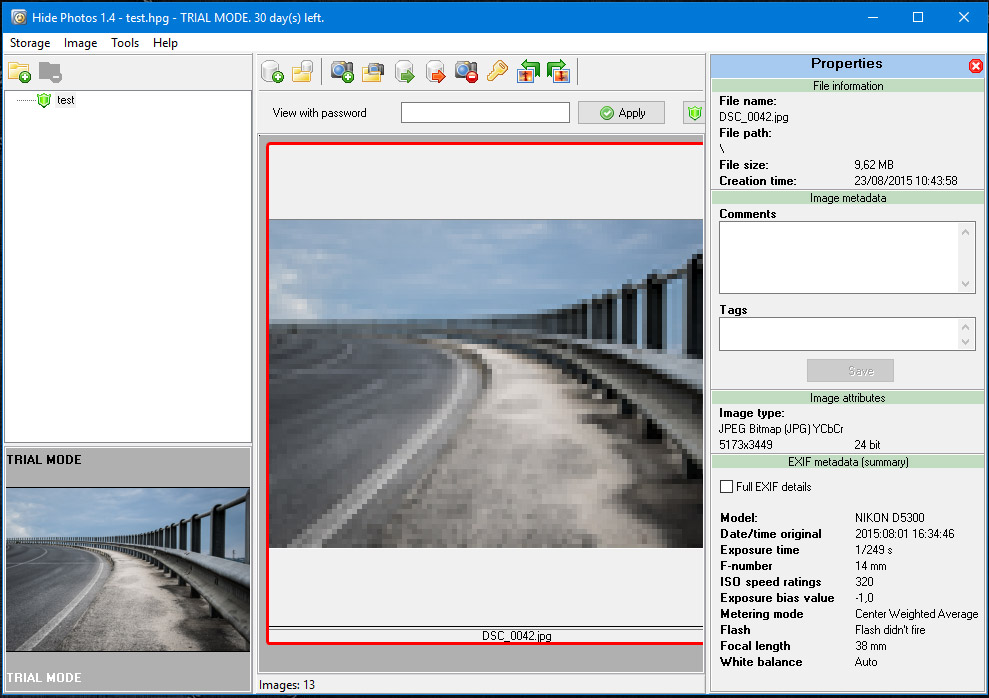989x698 pixels.
Task: Click the add folder icon
Action: [19, 72]
